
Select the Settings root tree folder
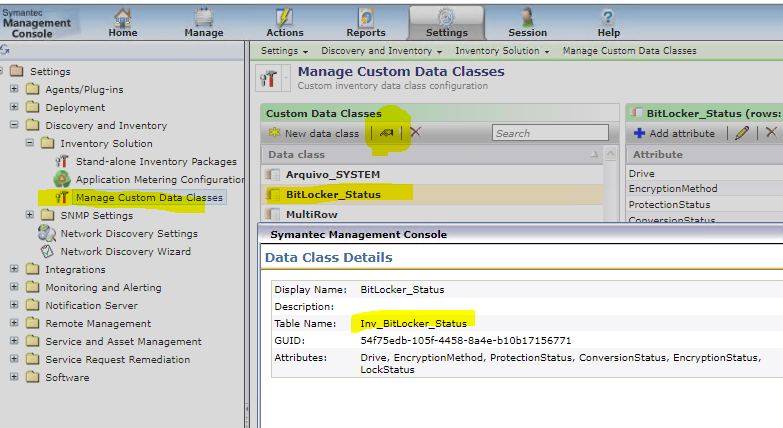(x=50, y=71)
